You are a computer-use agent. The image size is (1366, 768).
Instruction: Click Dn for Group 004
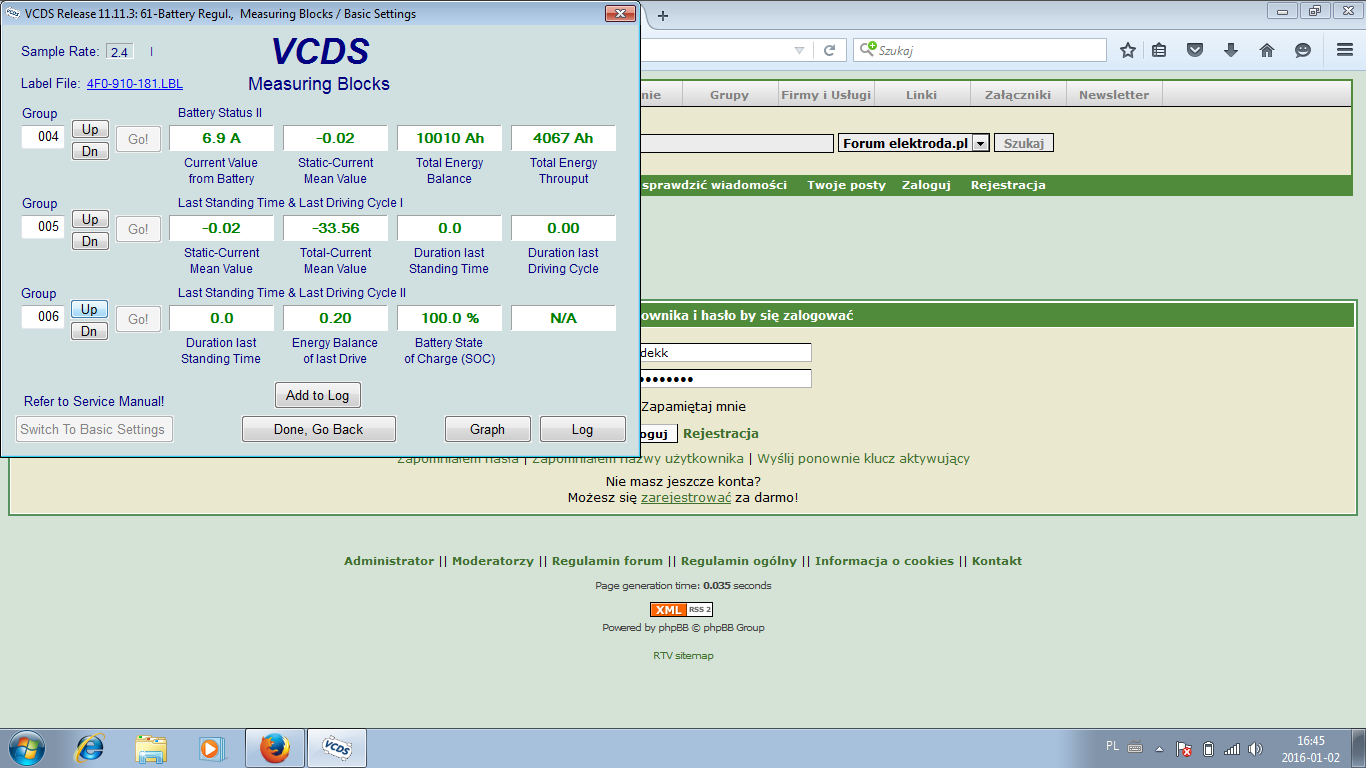(x=90, y=151)
